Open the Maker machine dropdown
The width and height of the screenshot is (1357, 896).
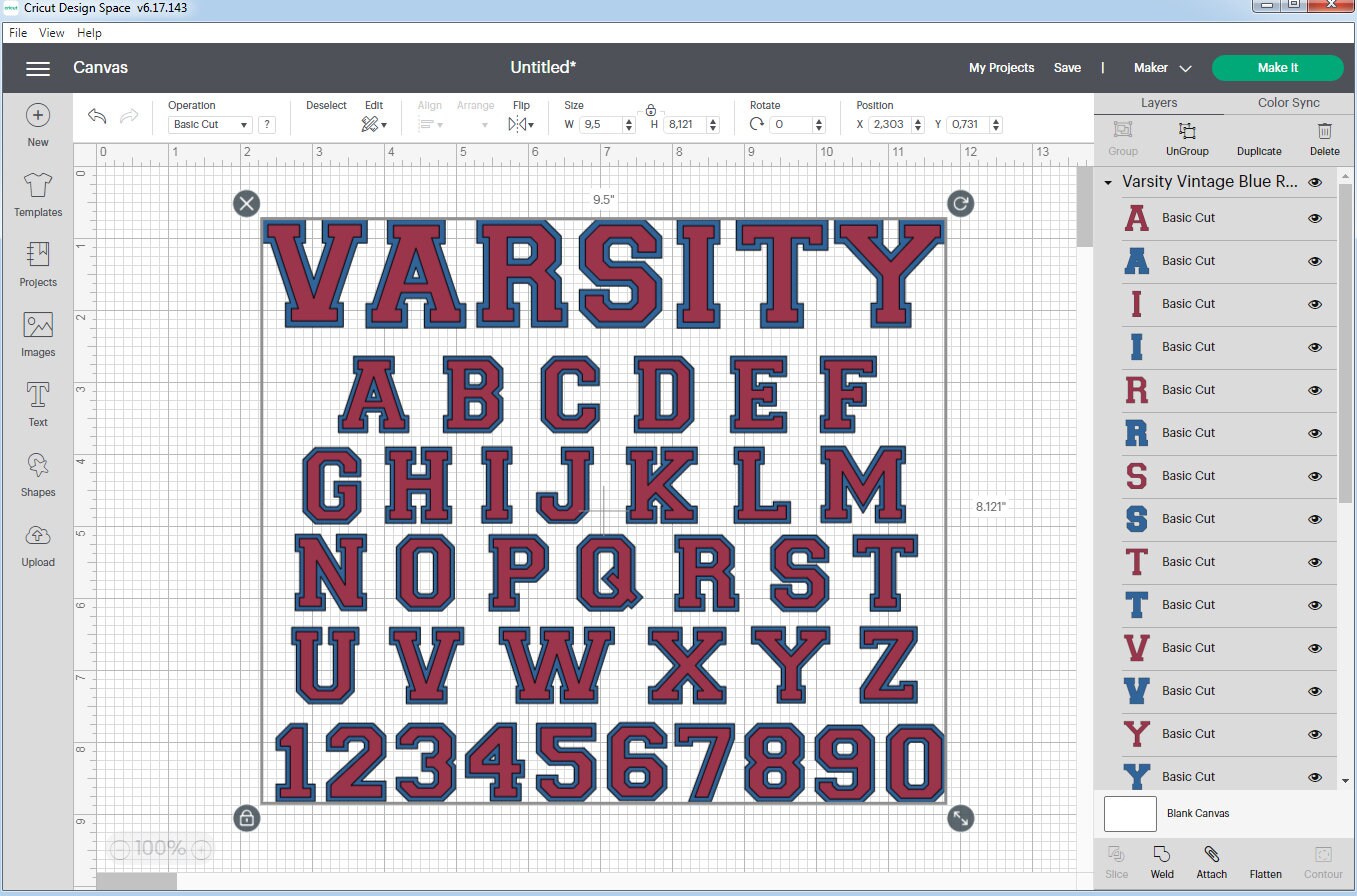click(x=1161, y=67)
